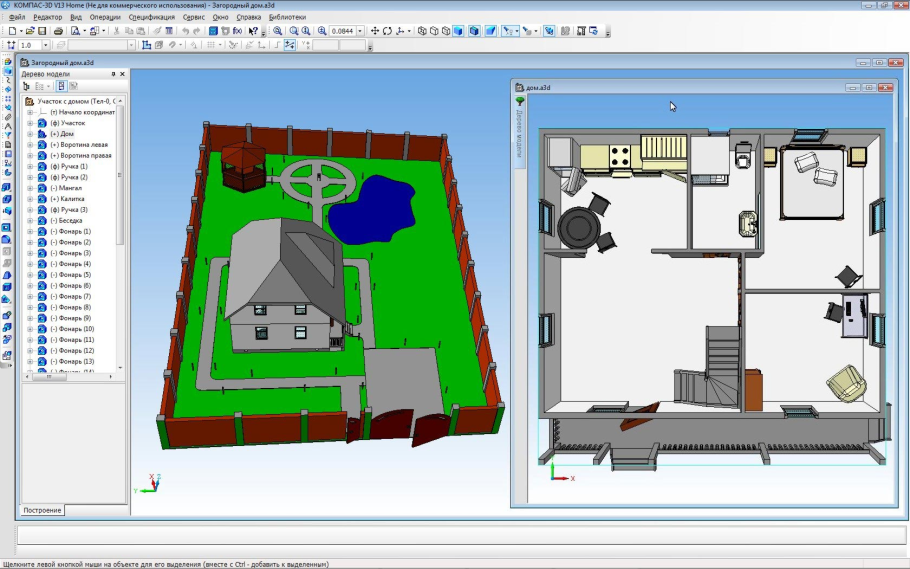Toggle the pin on Дерево модели panel
This screenshot has width=910, height=569.
(x=113, y=74)
